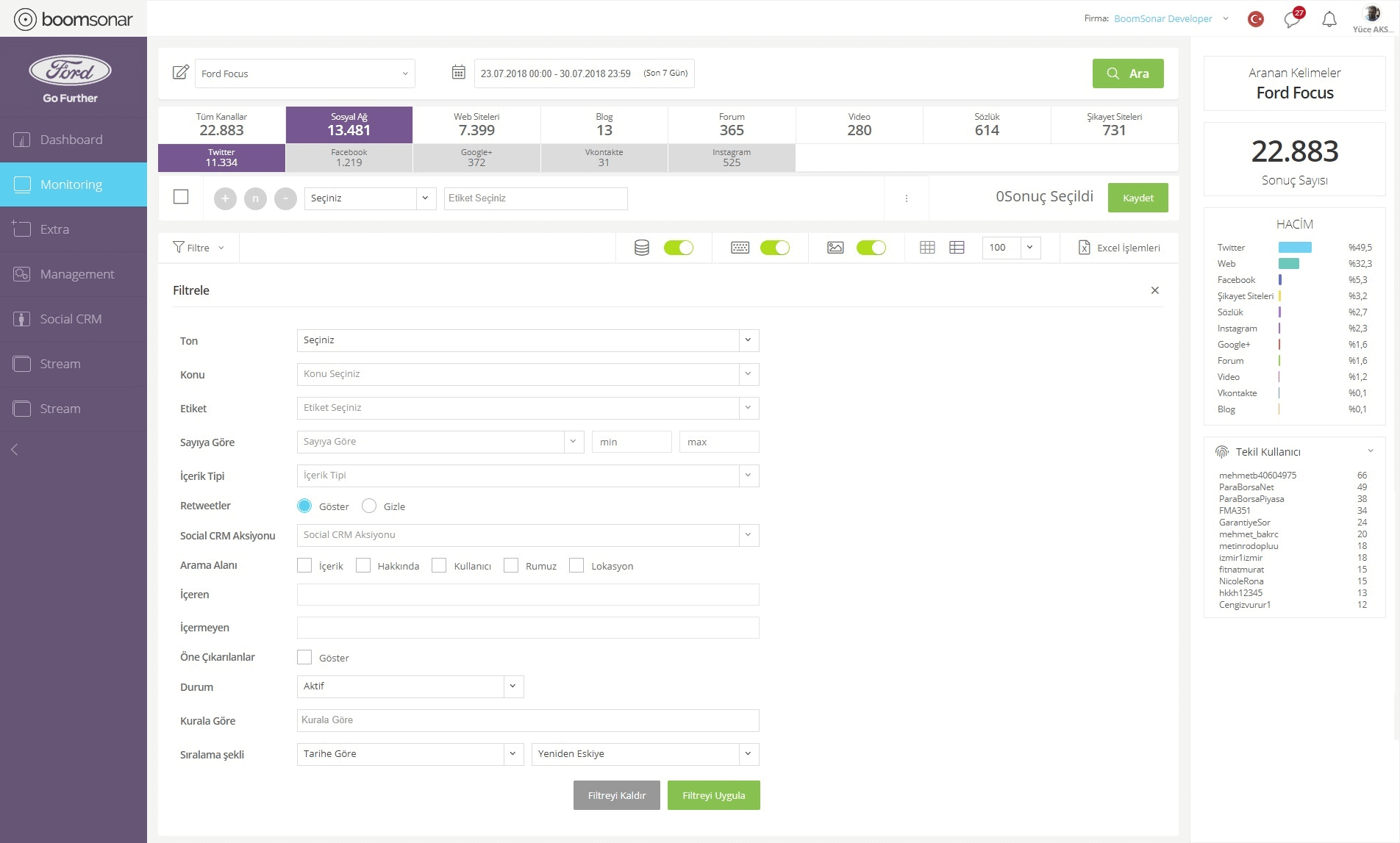Select Gizle radio for Retweetler

pyautogui.click(x=369, y=506)
